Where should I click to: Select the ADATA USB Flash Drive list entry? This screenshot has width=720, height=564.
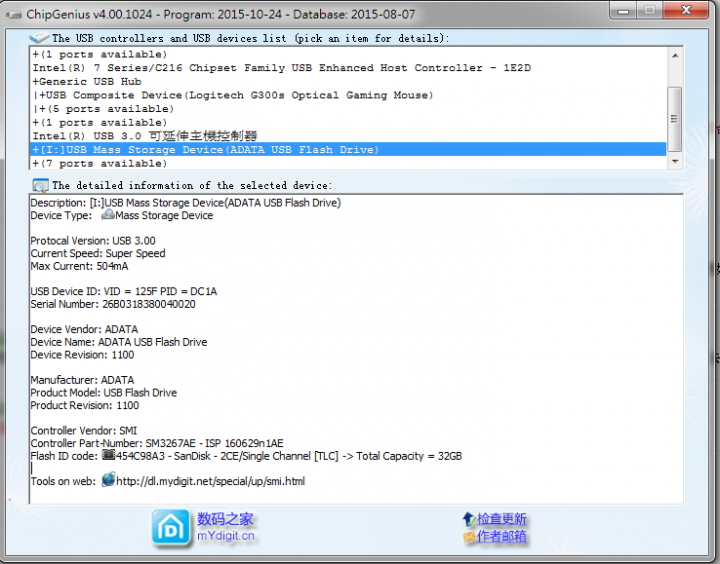349,150
